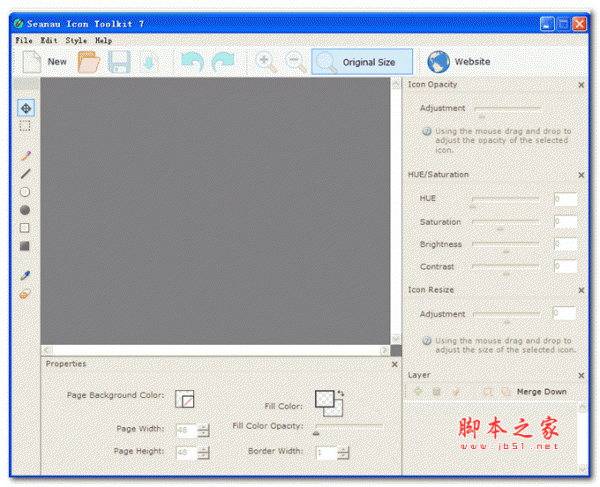The width and height of the screenshot is (600, 487).
Task: Click the Saturation value field
Action: coord(565,222)
